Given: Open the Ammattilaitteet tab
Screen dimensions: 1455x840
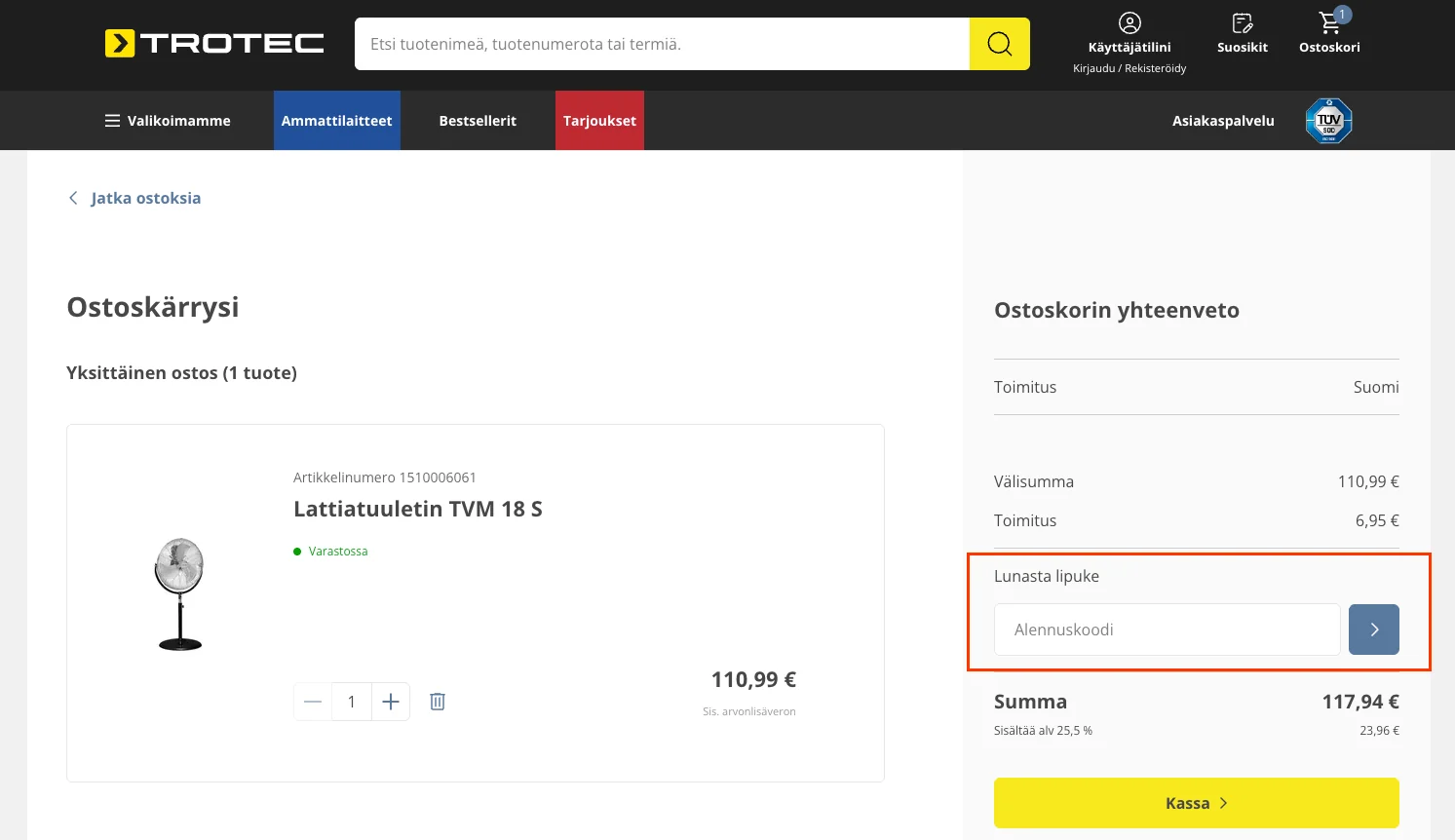Looking at the screenshot, I should point(337,121).
